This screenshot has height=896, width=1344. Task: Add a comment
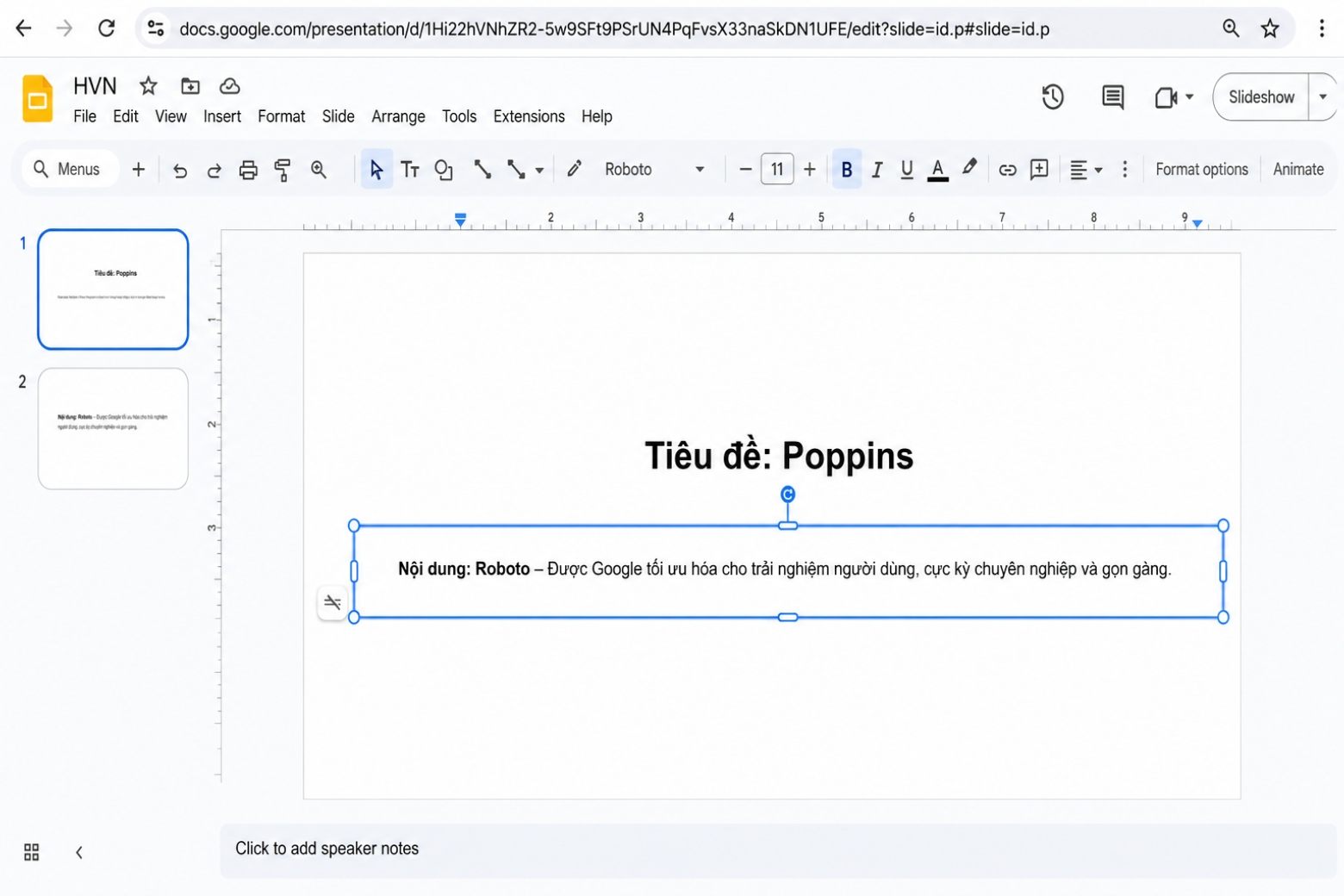(x=1040, y=169)
